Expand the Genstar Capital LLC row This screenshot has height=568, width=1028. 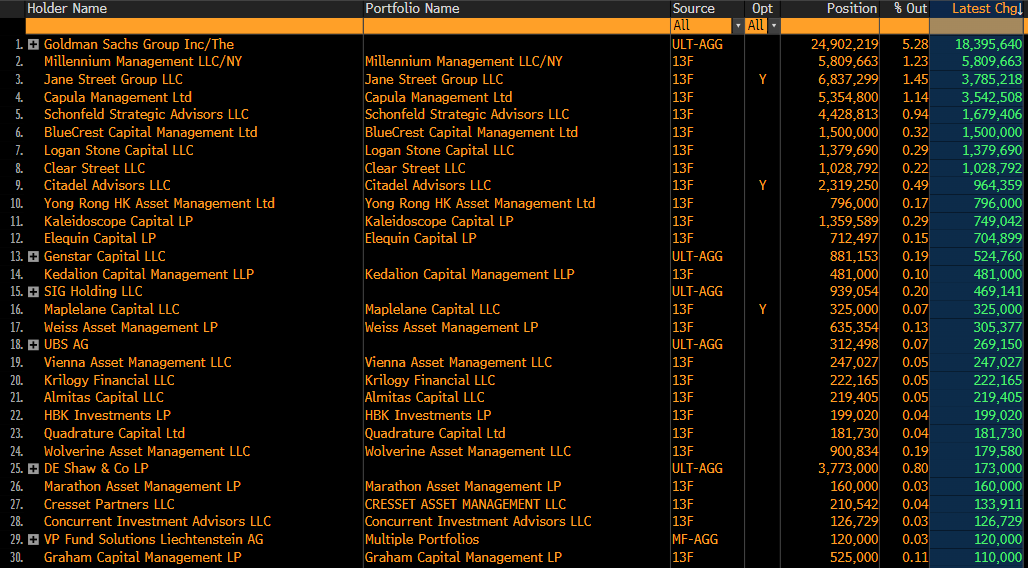tap(33, 256)
